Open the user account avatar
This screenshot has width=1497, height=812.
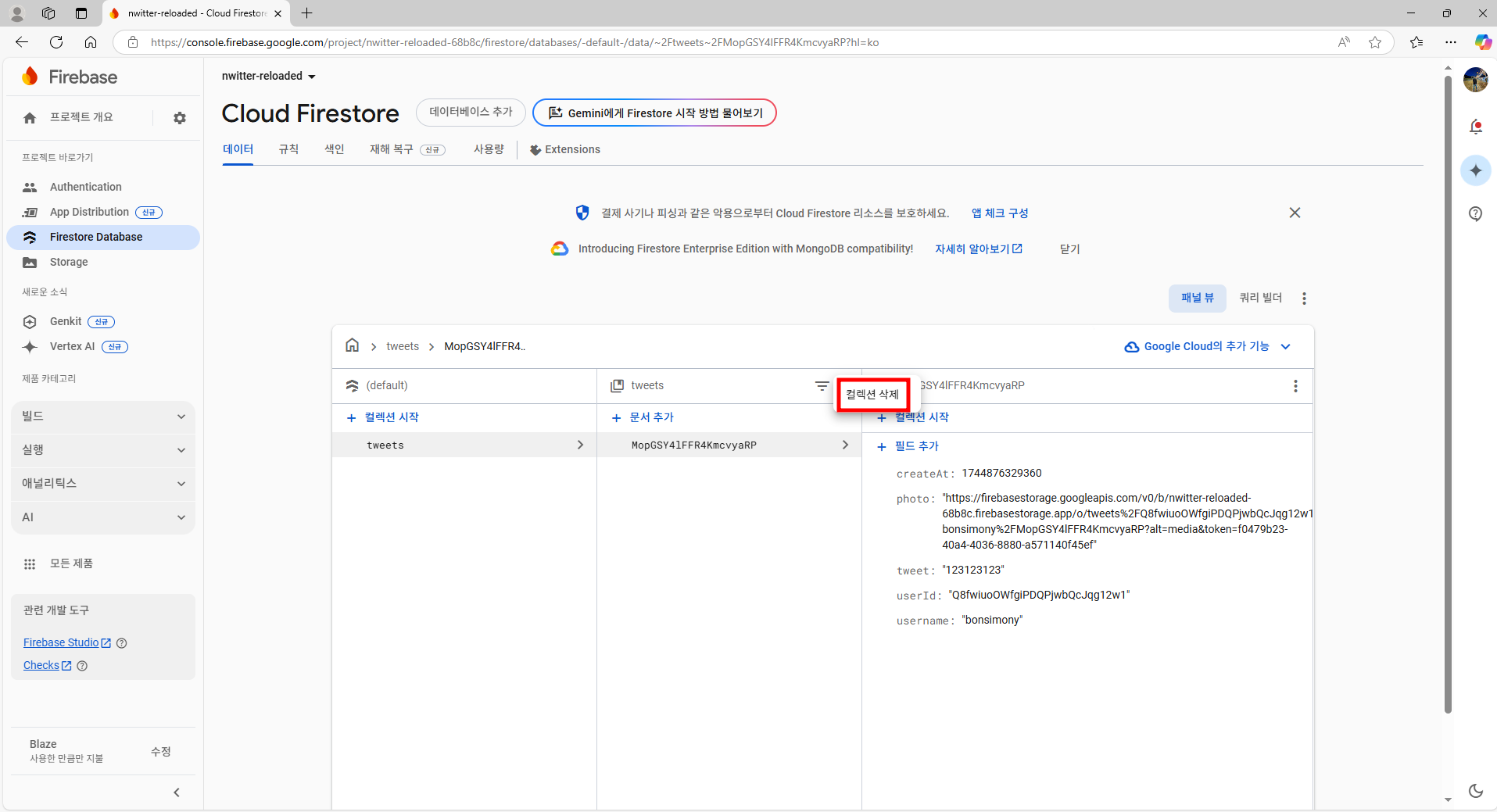tap(1476, 80)
